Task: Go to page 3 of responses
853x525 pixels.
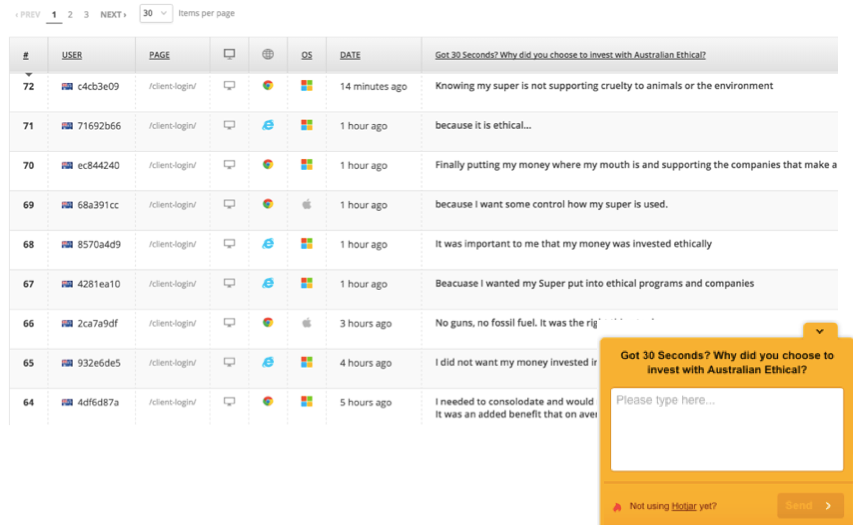Action: pos(86,15)
